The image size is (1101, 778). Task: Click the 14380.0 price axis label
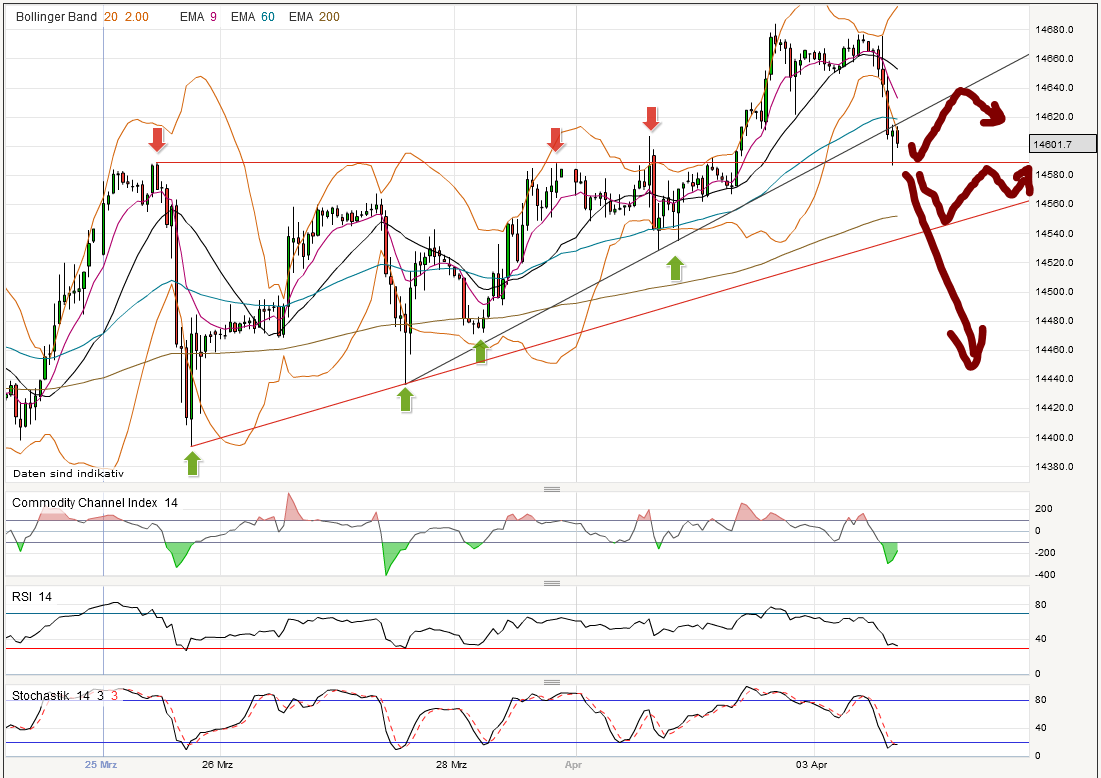1055,466
